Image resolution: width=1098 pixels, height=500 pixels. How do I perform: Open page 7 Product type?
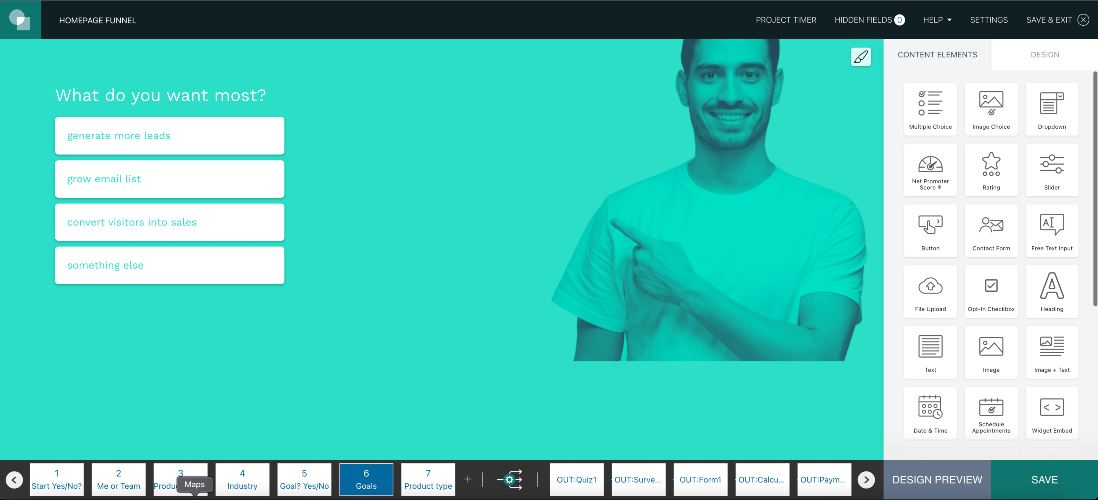point(428,480)
